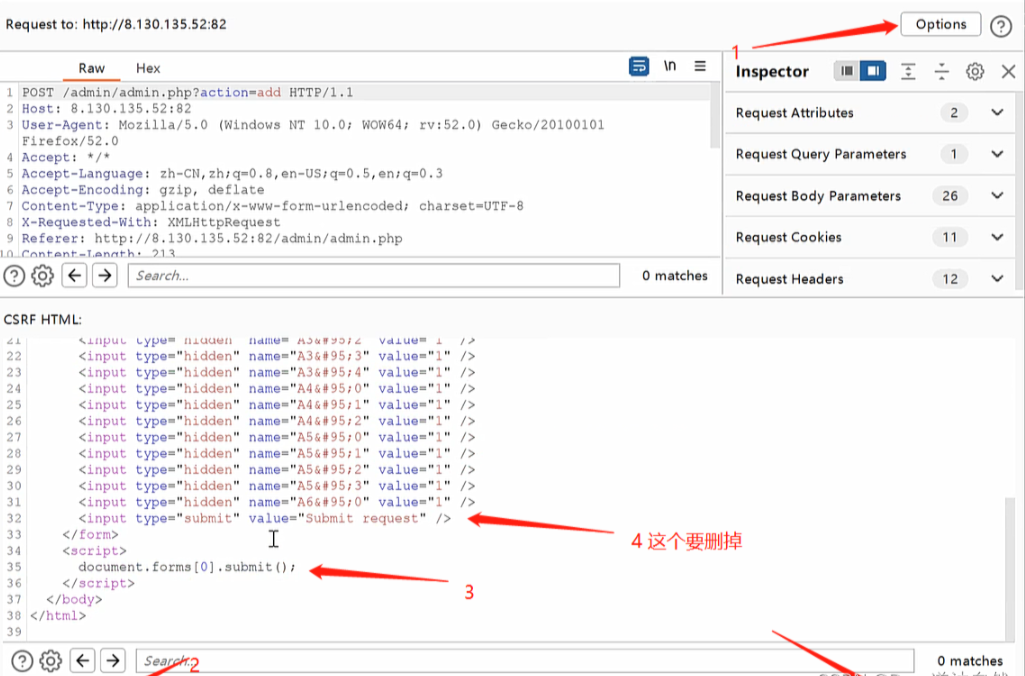
Task: Click the Content-Type header line
Action: [x=273, y=206]
